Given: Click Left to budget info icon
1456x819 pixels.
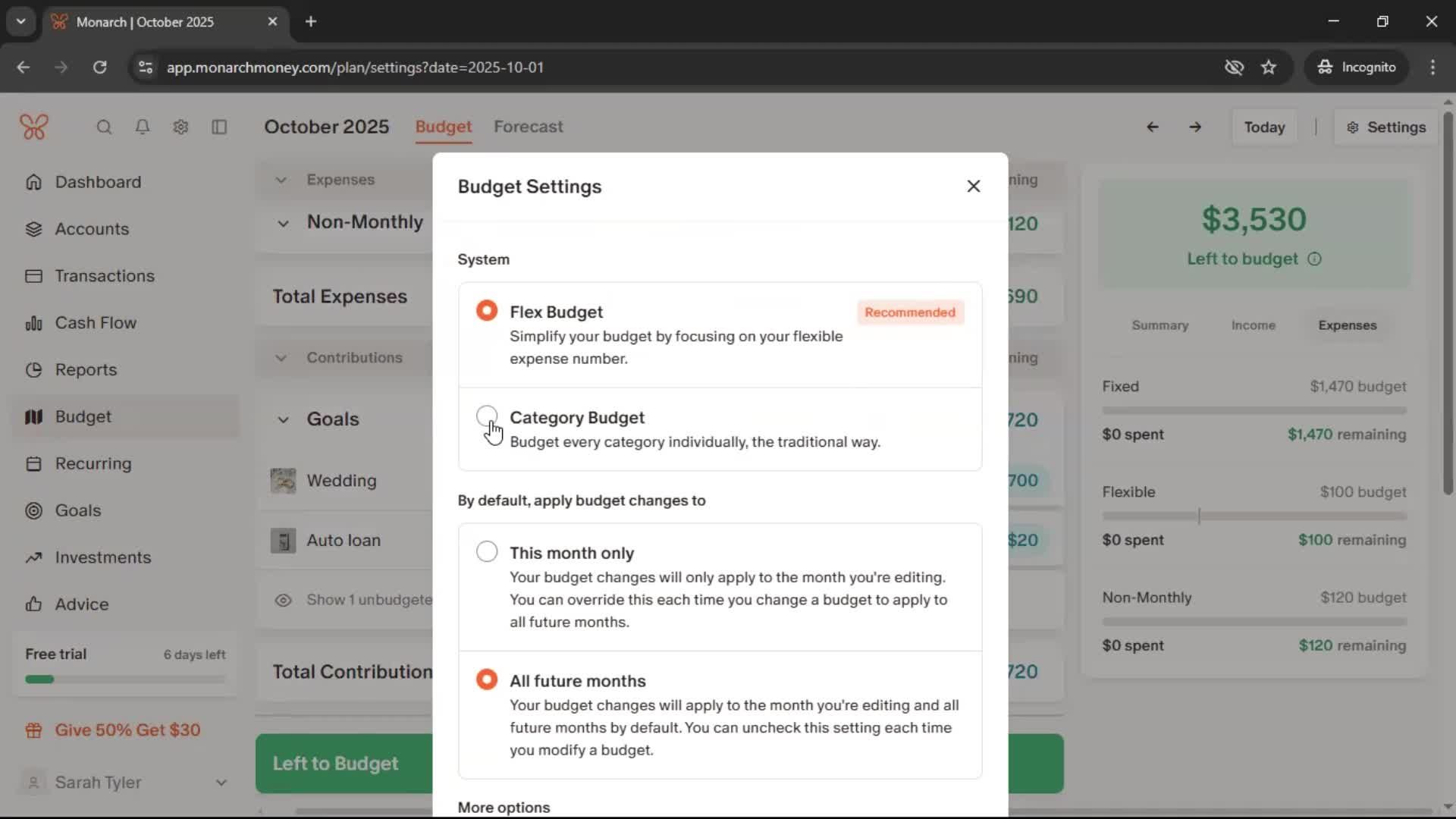Looking at the screenshot, I should click(1314, 259).
